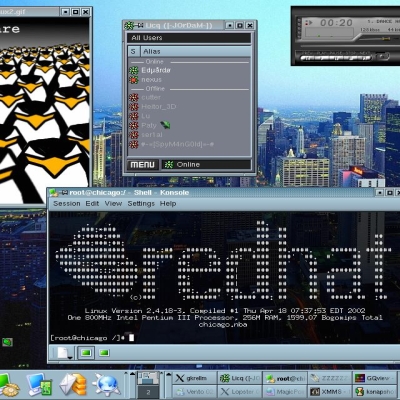
Task: Select offline contact serial in Licq
Action: [152, 135]
